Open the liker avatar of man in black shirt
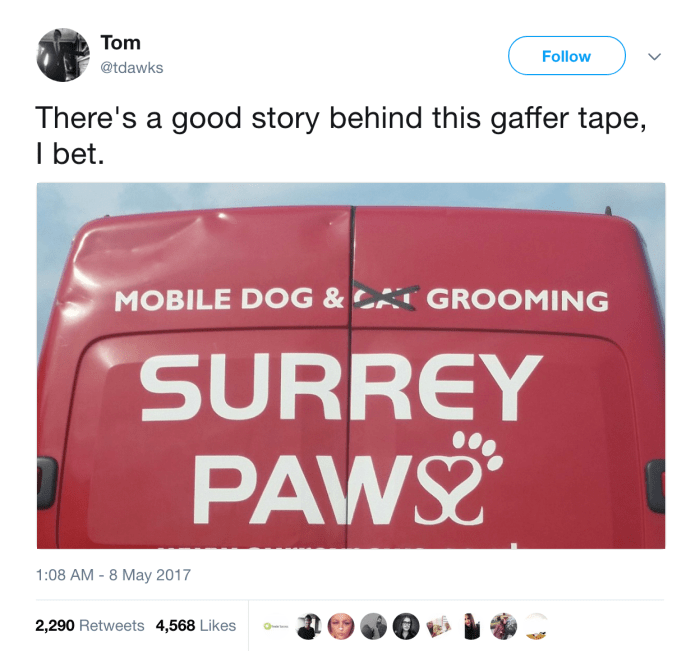Viewport: 700px width, 651px height. (x=308, y=626)
